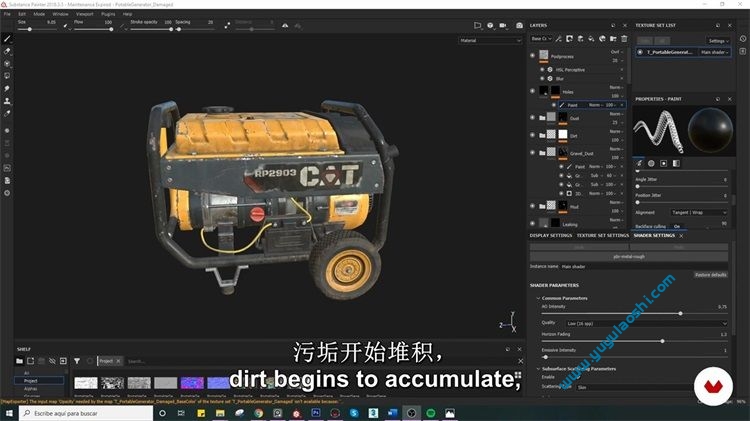Click the Restore defaults button

click(710, 275)
